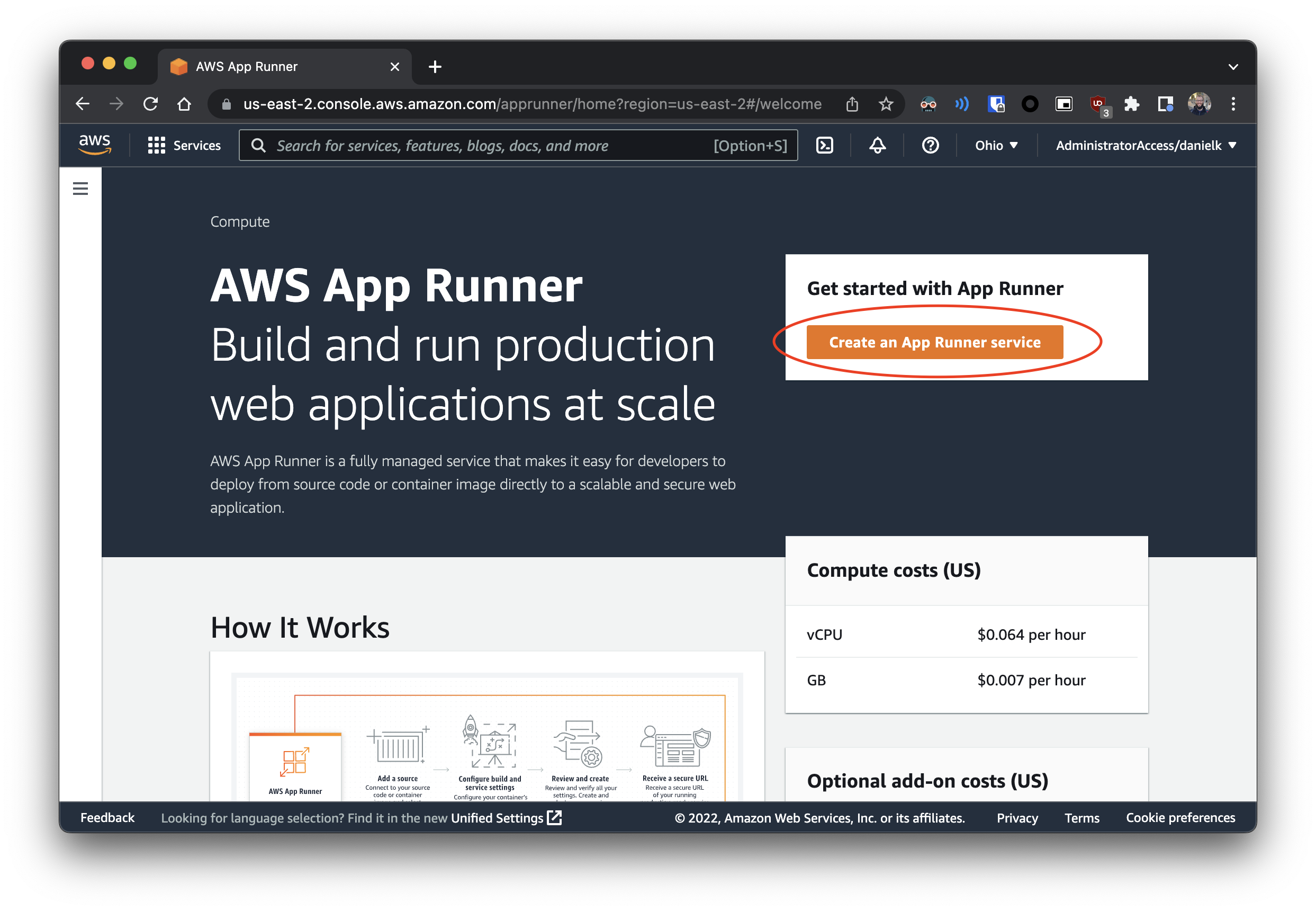Open the hamburger side navigation menu
This screenshot has height=911, width=1316.
[x=80, y=189]
